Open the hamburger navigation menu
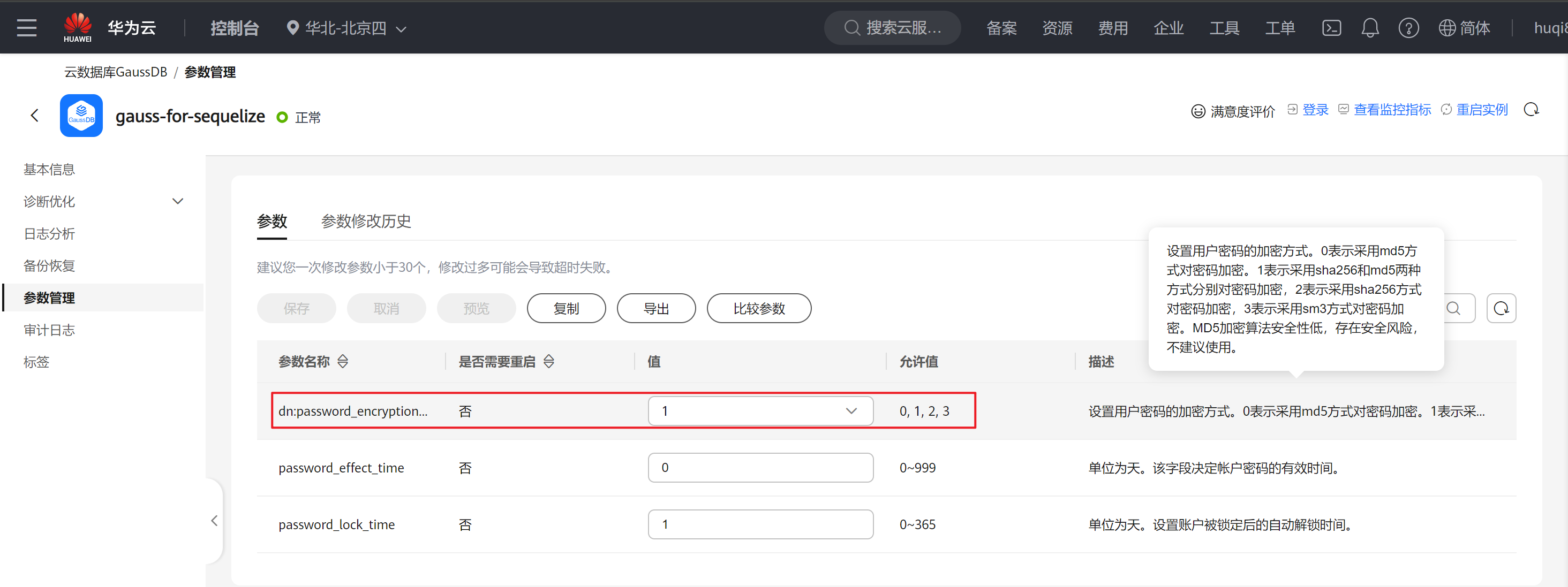Image resolution: width=1568 pixels, height=587 pixels. tap(27, 27)
